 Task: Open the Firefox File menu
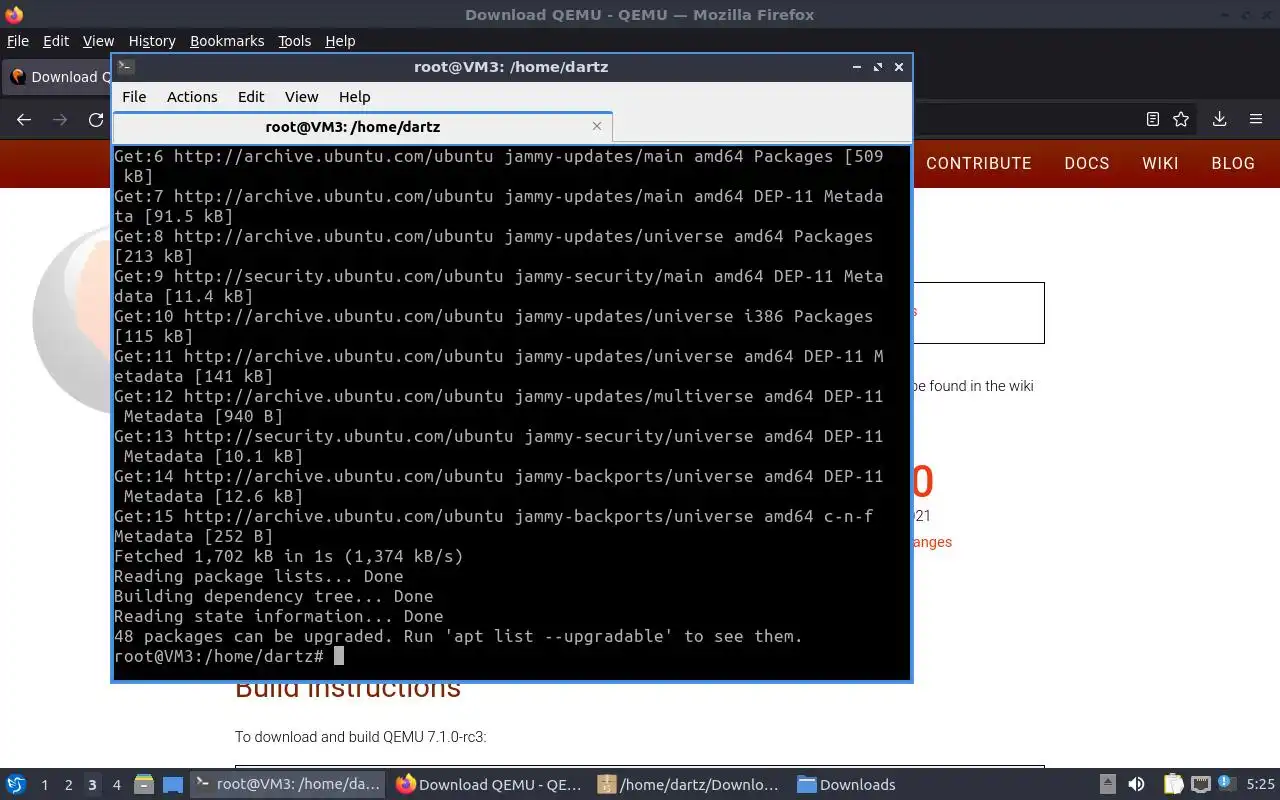pos(18,41)
